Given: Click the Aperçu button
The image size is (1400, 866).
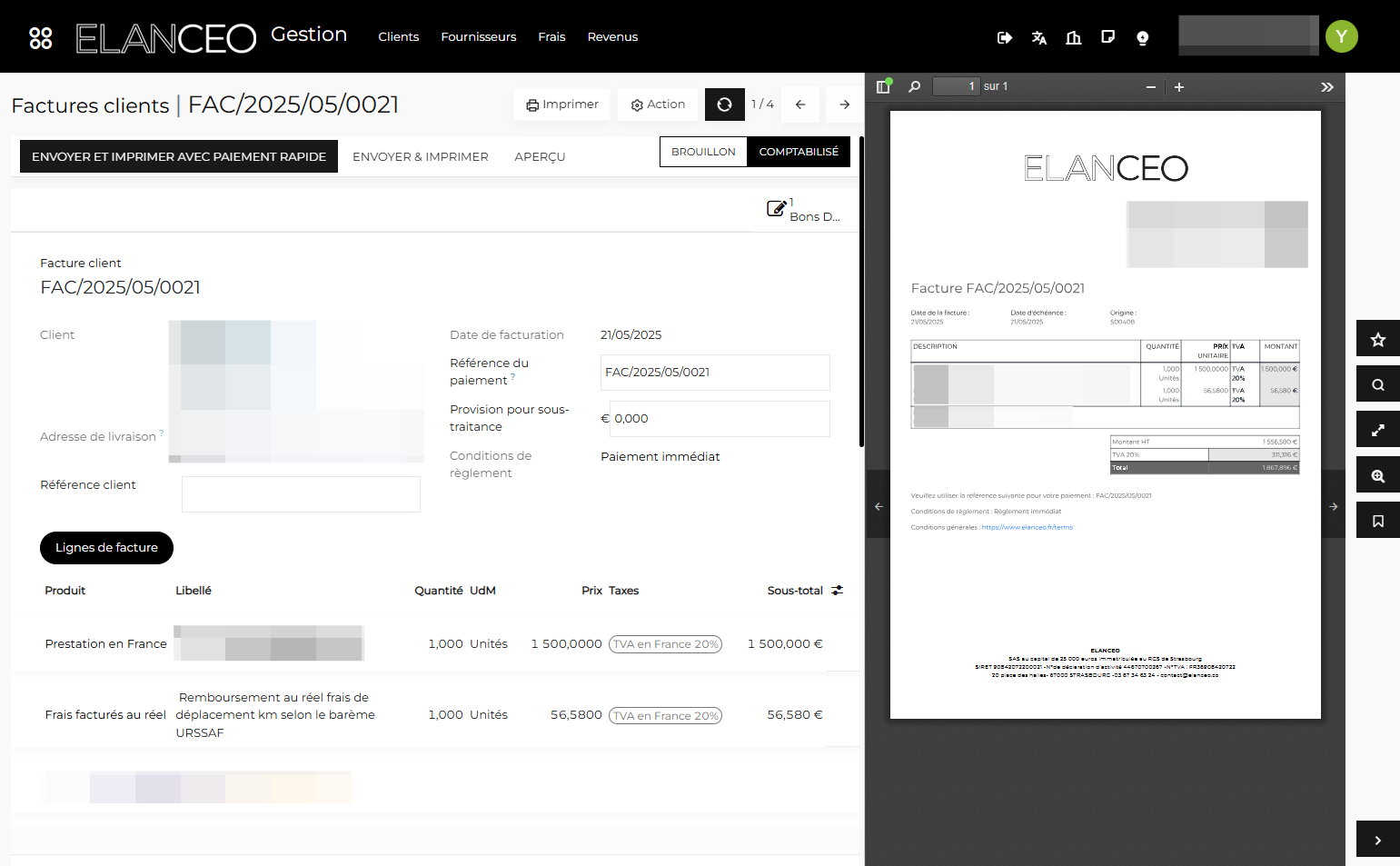Looking at the screenshot, I should [x=540, y=156].
